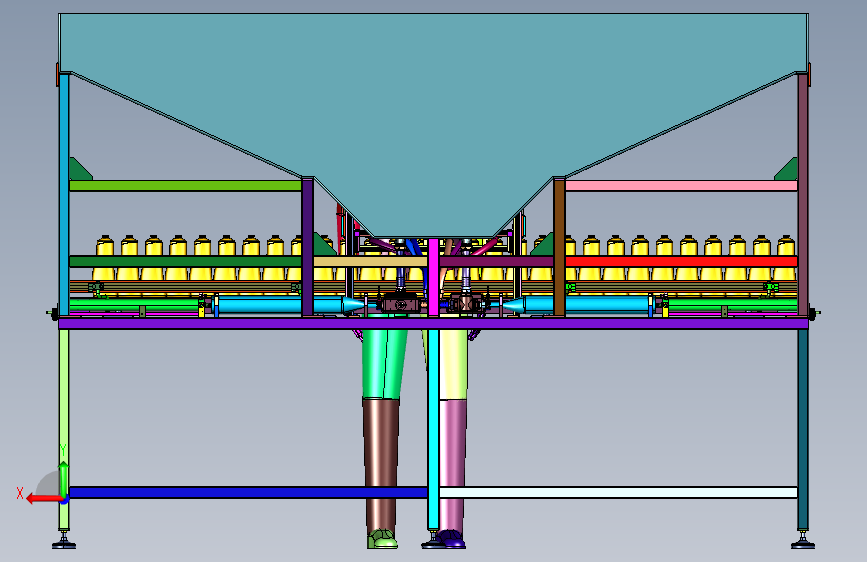Select the red horizontal beam on right
This screenshot has width=867, height=562.
coord(681,262)
